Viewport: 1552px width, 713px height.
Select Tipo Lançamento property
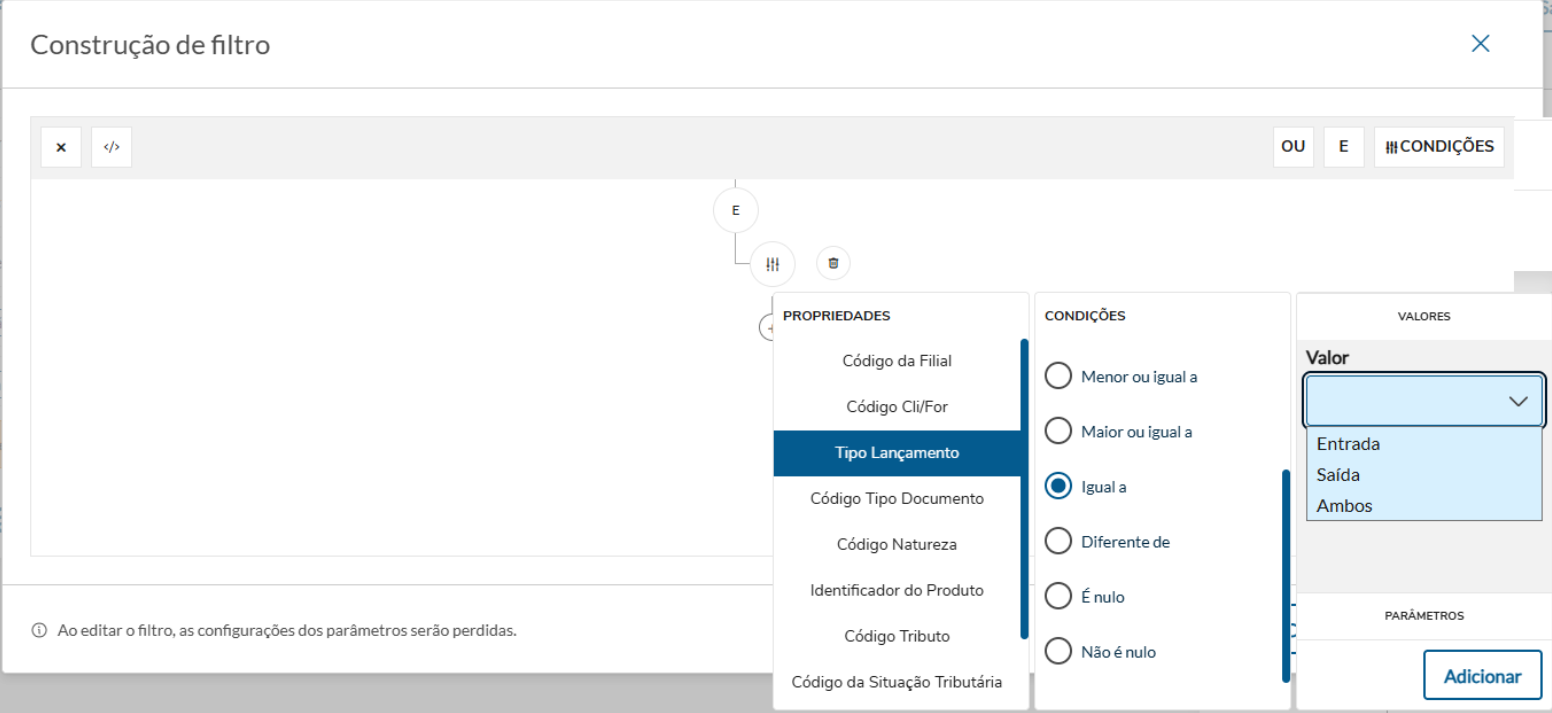pos(897,453)
